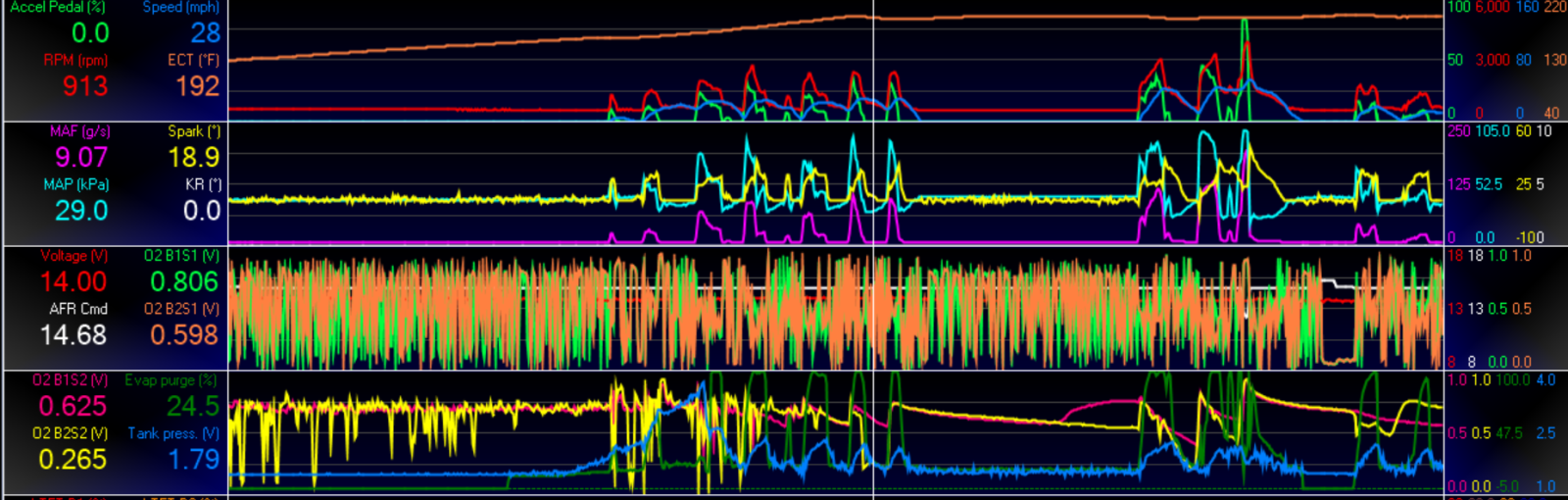
Task: Click the ECT reading 192
Action: (x=197, y=86)
